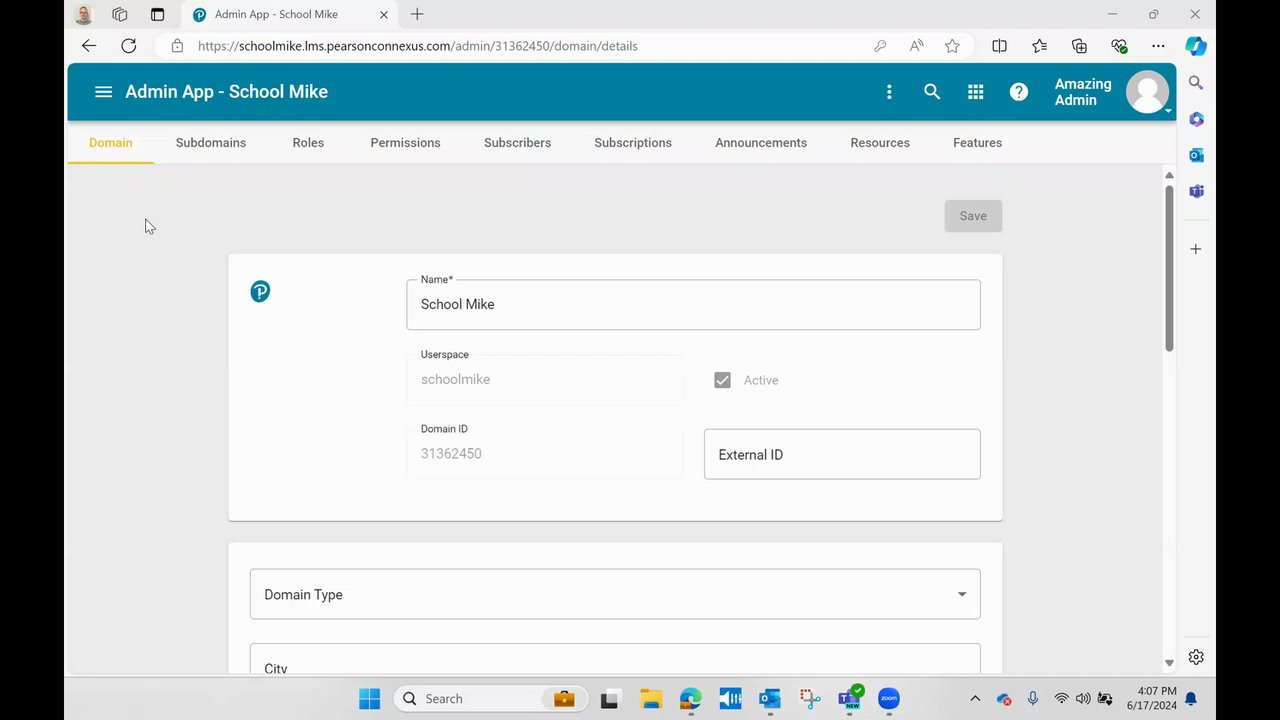The width and height of the screenshot is (1280, 720).
Task: Click the Userspace field schoolmike
Action: pyautogui.click(x=545, y=379)
